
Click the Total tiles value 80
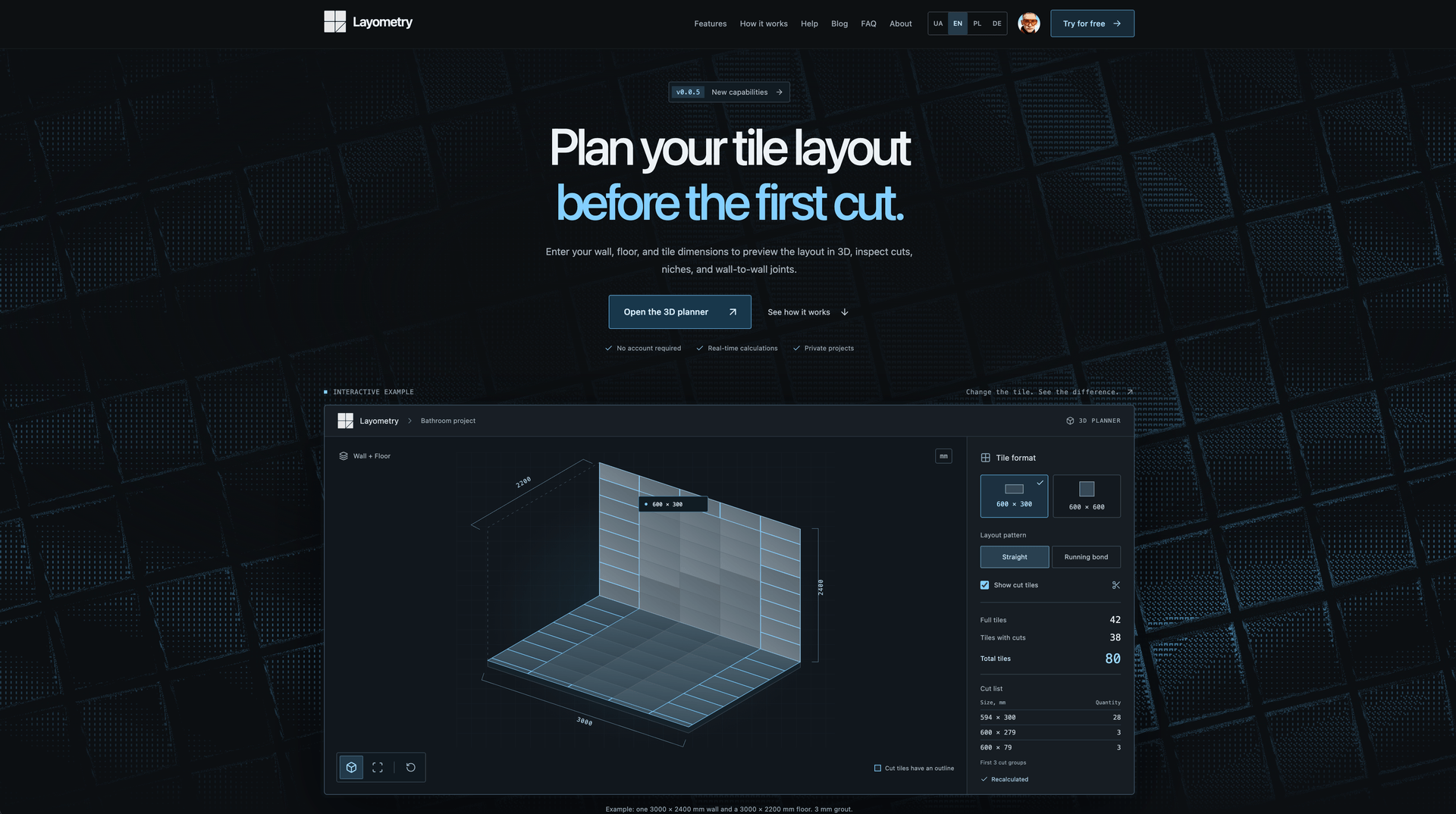pyautogui.click(x=1112, y=659)
